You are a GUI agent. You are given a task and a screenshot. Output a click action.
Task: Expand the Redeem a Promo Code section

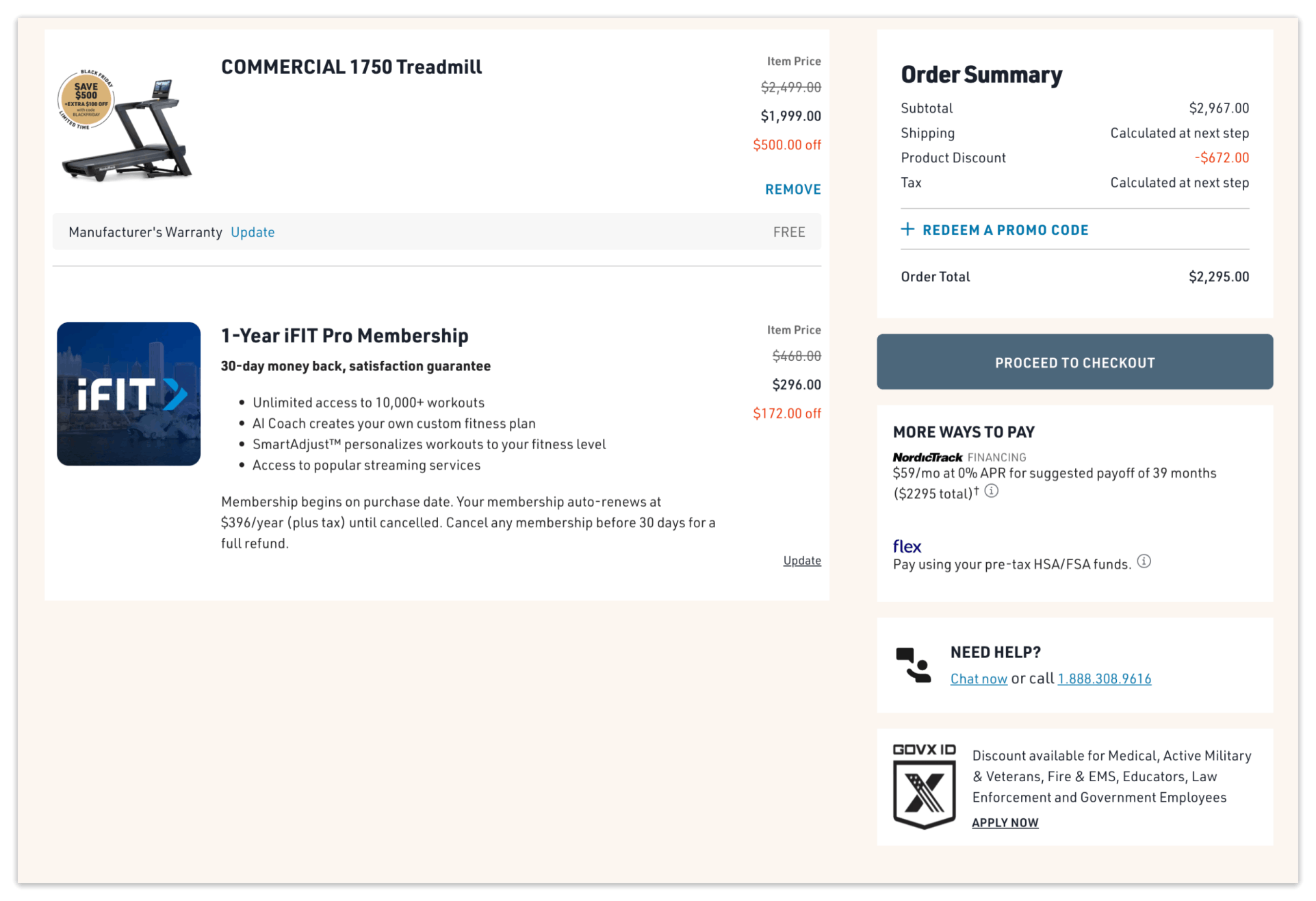click(x=1005, y=229)
